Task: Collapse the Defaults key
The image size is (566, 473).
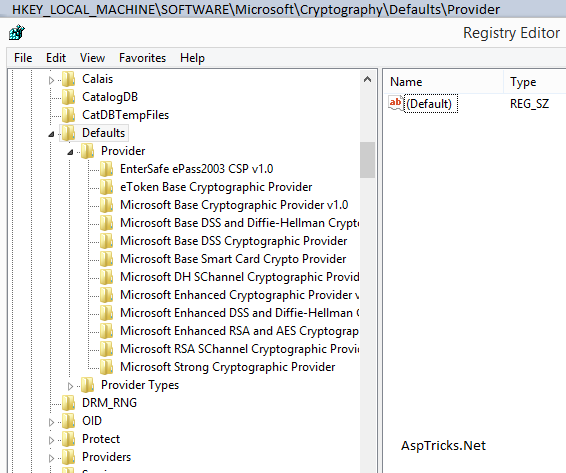Action: (x=51, y=134)
